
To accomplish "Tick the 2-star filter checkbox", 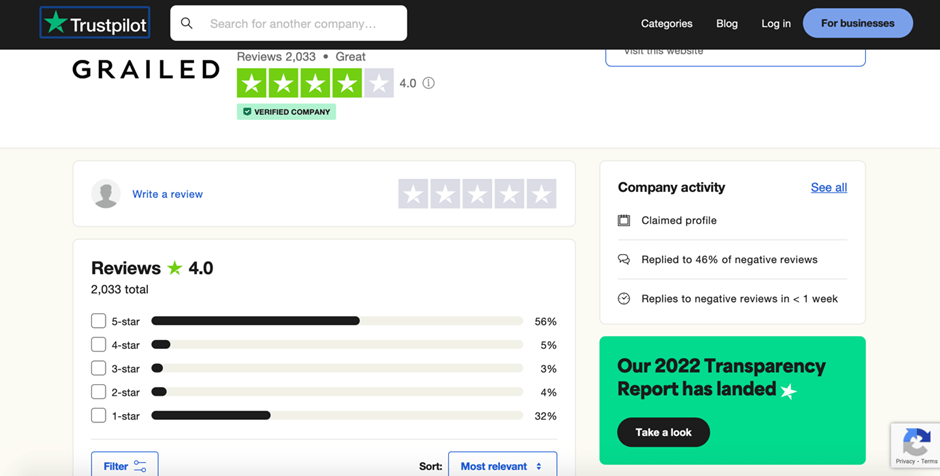I will (98, 391).
